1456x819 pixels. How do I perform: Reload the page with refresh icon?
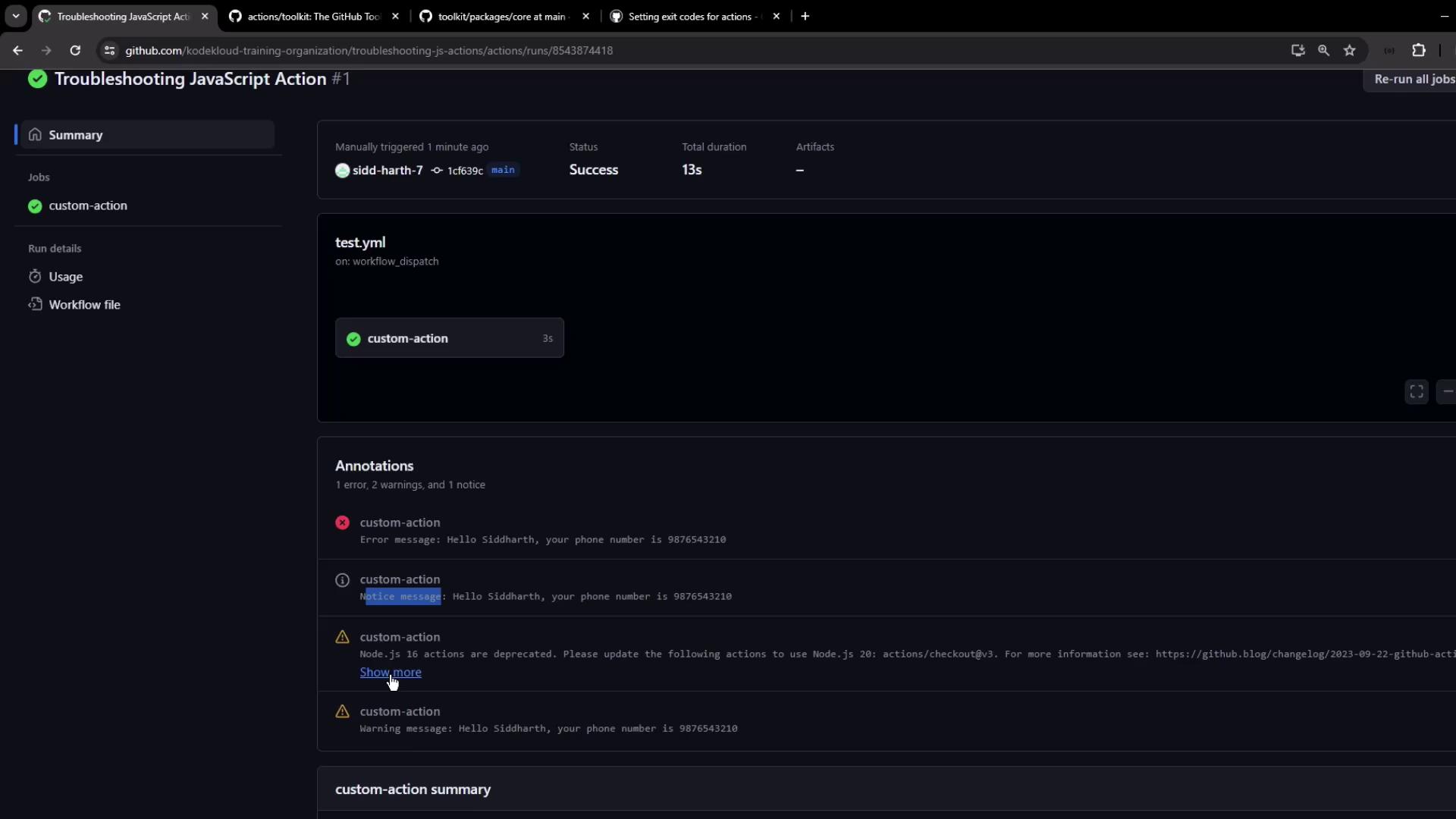pyautogui.click(x=75, y=51)
